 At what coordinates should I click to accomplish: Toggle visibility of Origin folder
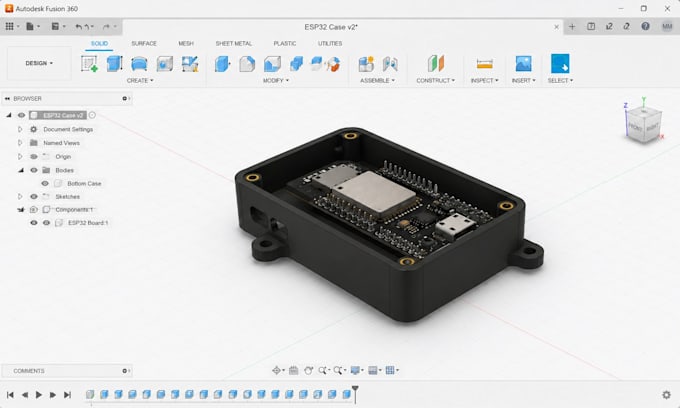tap(34, 157)
